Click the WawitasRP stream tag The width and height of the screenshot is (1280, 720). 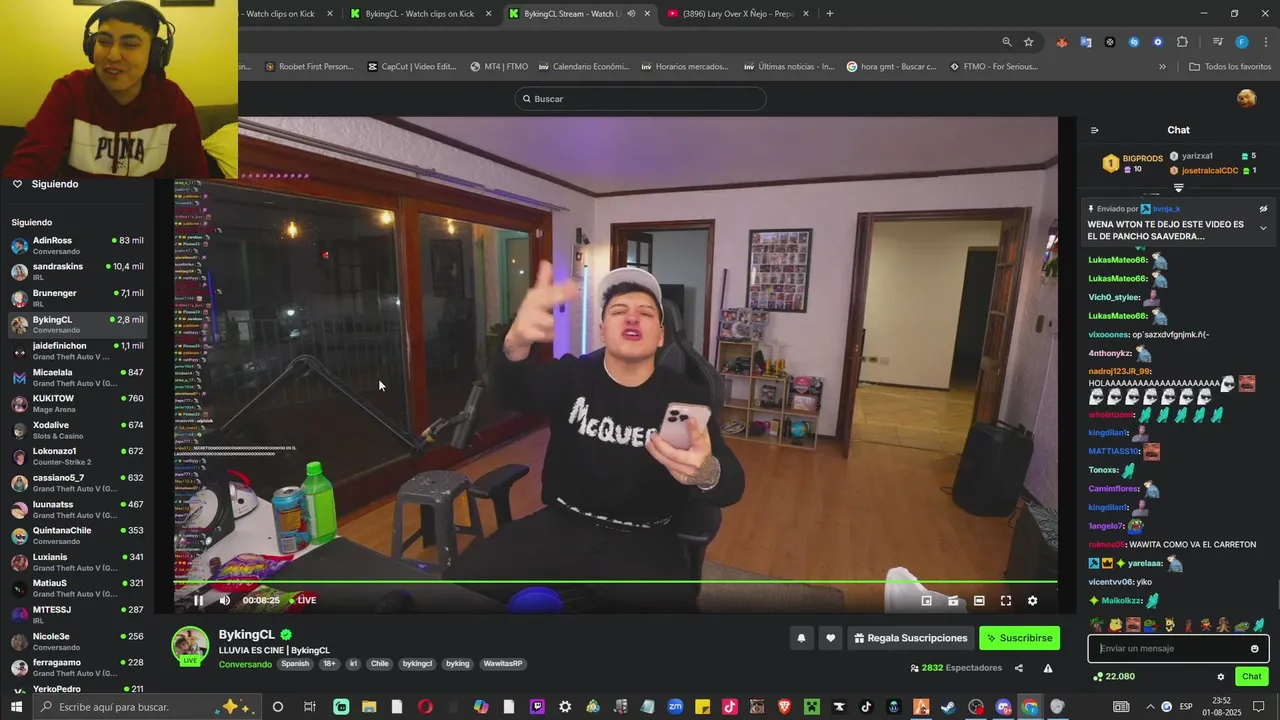pos(503,664)
